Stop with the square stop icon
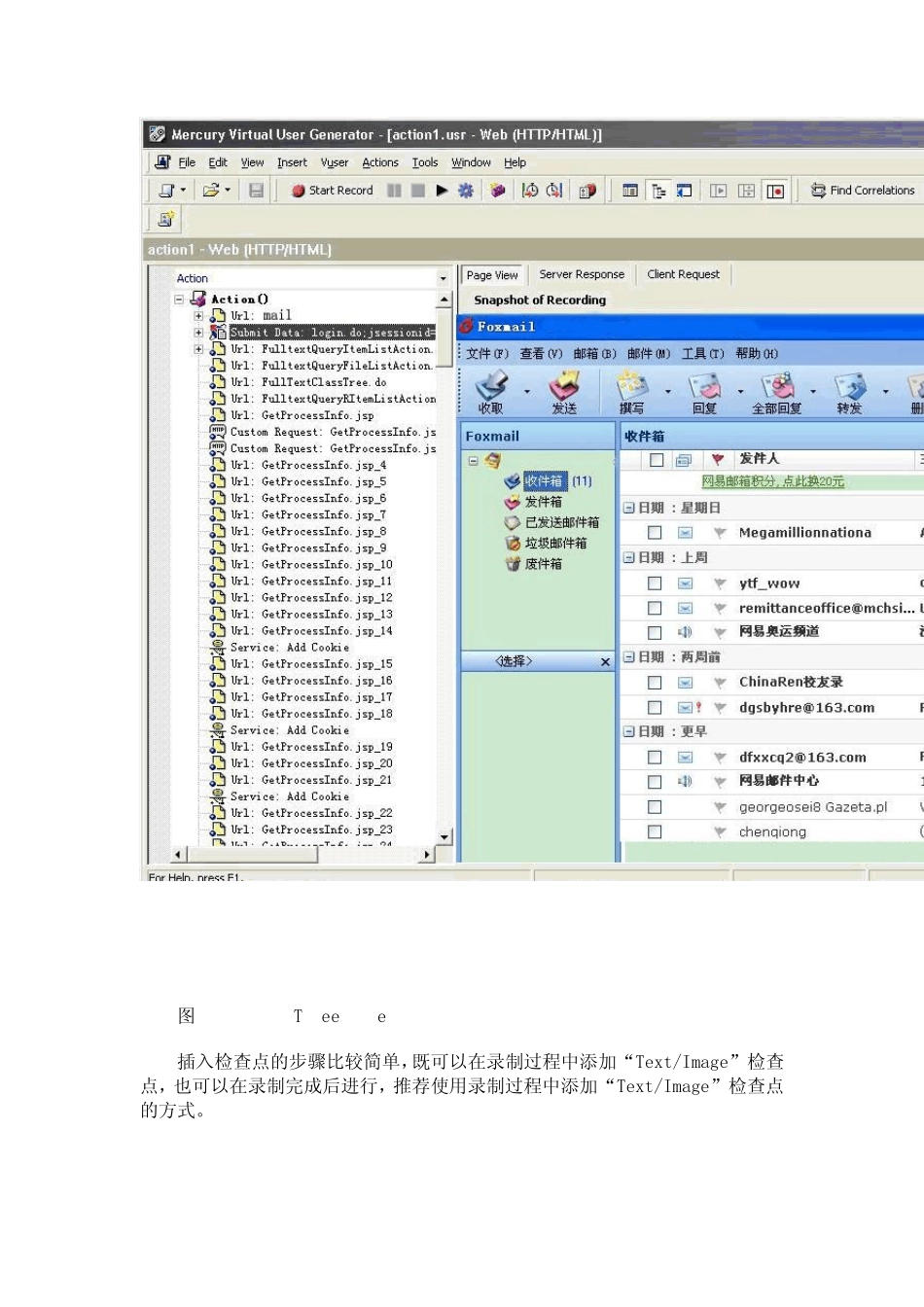The height and width of the screenshot is (1307, 924). pos(417,191)
